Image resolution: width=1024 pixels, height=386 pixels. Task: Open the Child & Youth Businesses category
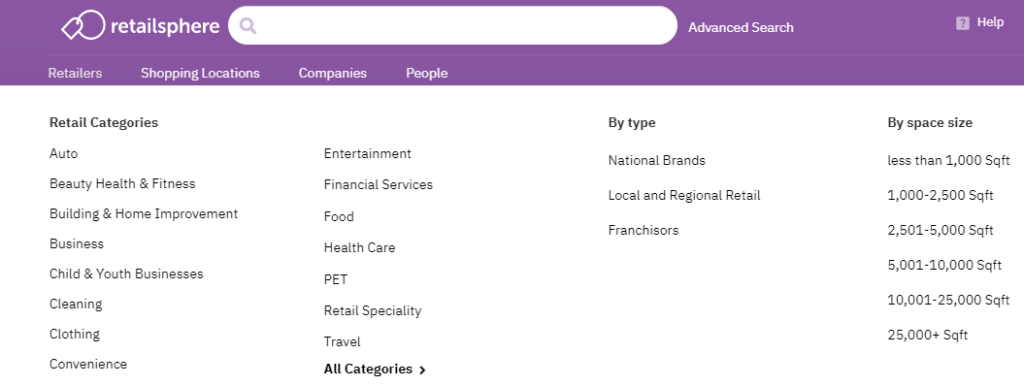pyautogui.click(x=126, y=274)
